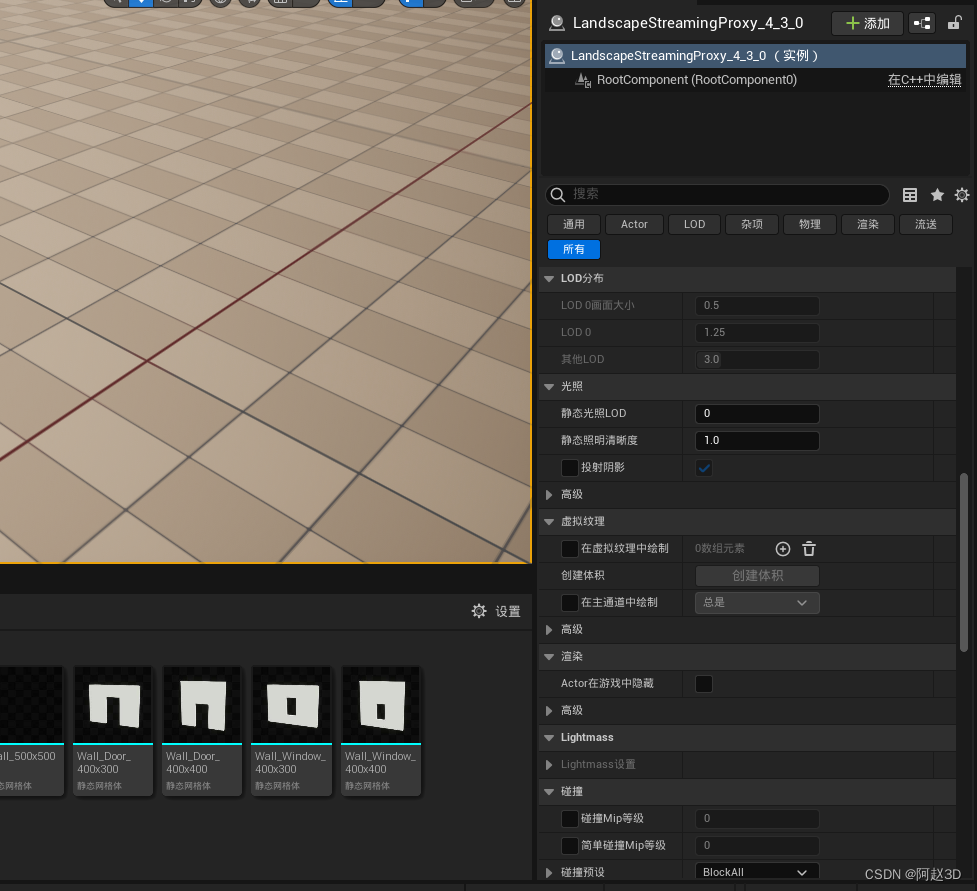Open the 总是 dropdown
The width and height of the screenshot is (977, 891).
click(757, 603)
